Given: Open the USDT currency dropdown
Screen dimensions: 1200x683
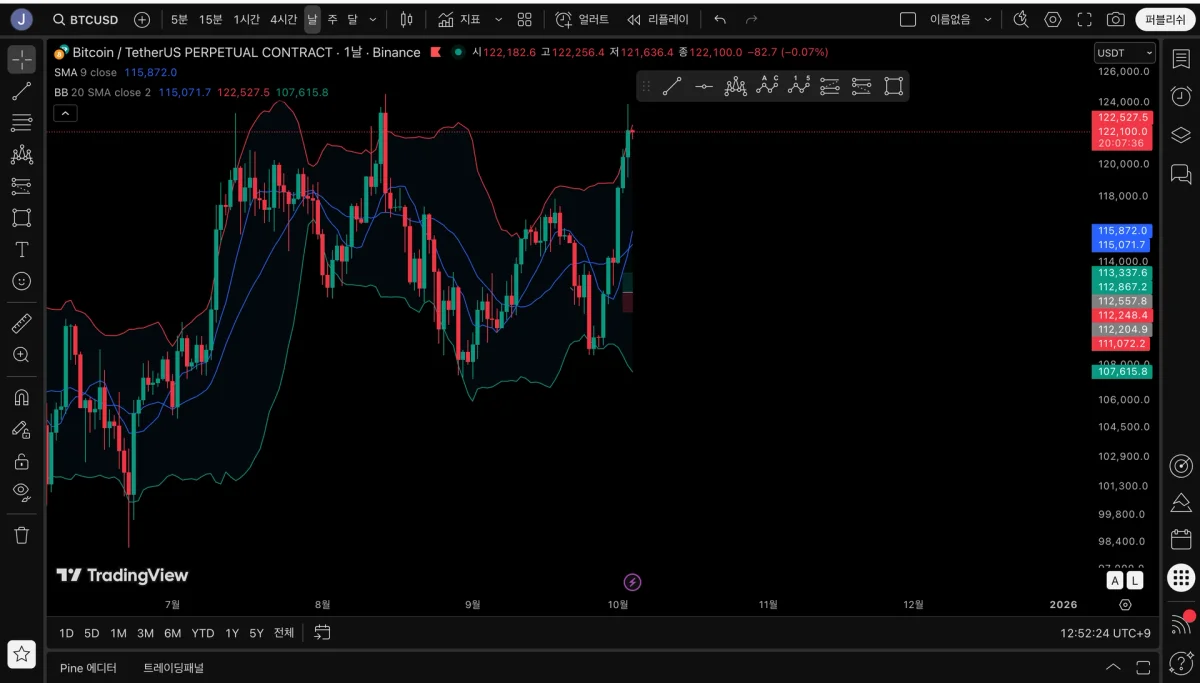Looking at the screenshot, I should 1124,53.
